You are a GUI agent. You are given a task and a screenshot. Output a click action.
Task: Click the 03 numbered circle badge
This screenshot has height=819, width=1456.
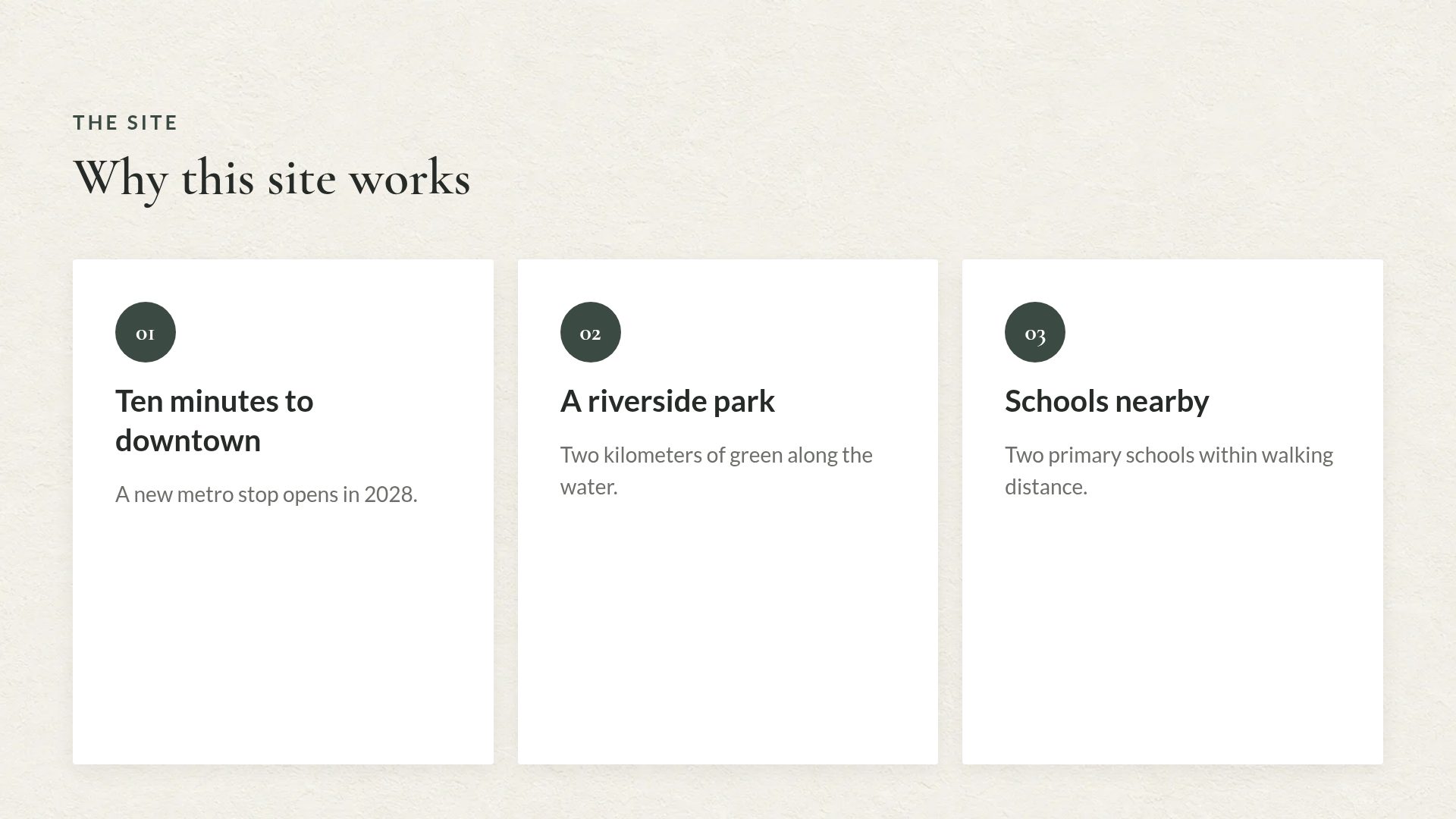1035,332
